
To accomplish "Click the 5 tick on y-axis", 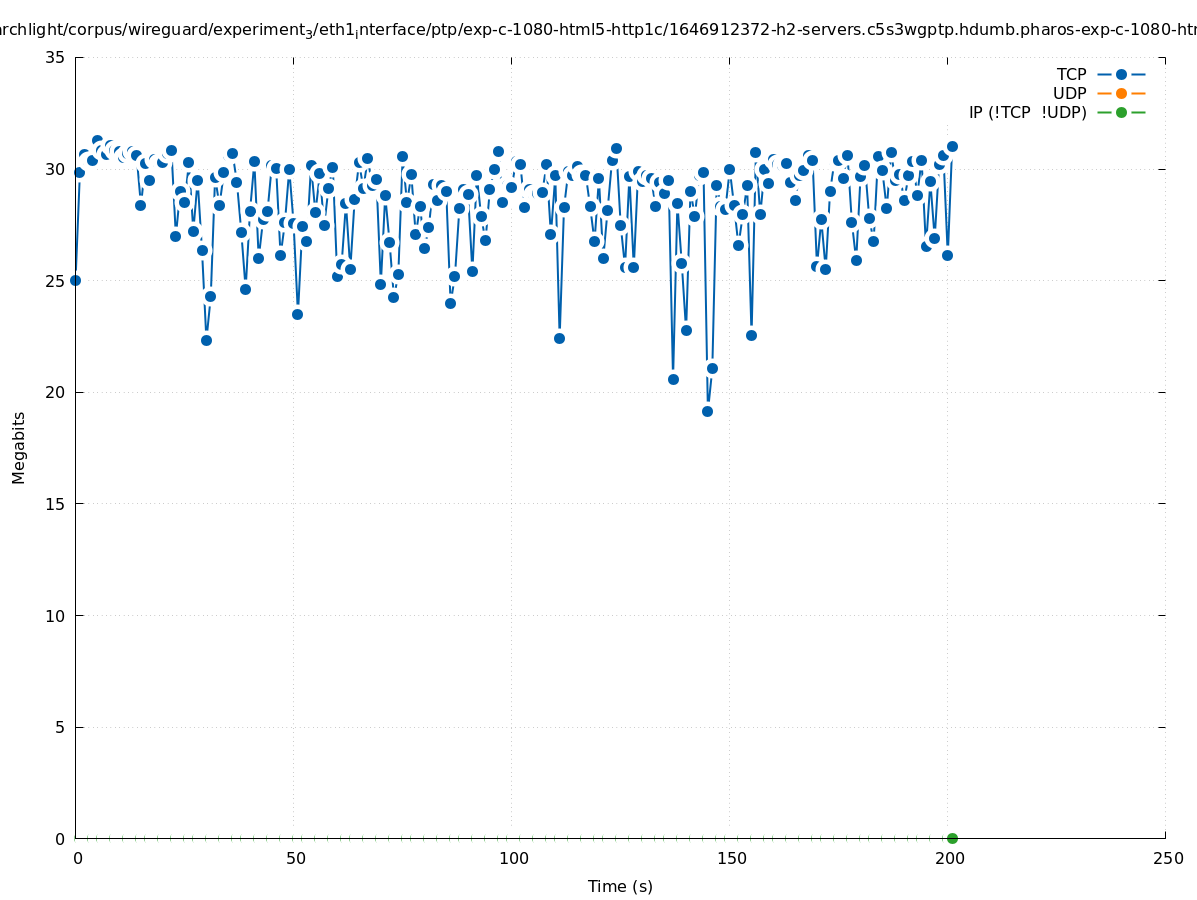I will [60, 727].
